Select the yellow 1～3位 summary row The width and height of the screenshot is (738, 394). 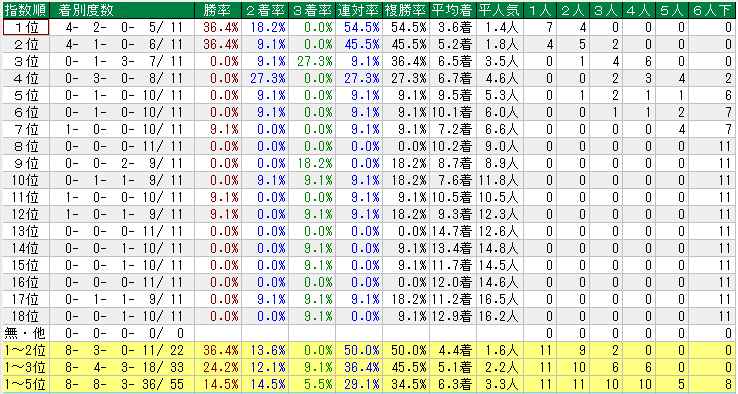pos(369,367)
